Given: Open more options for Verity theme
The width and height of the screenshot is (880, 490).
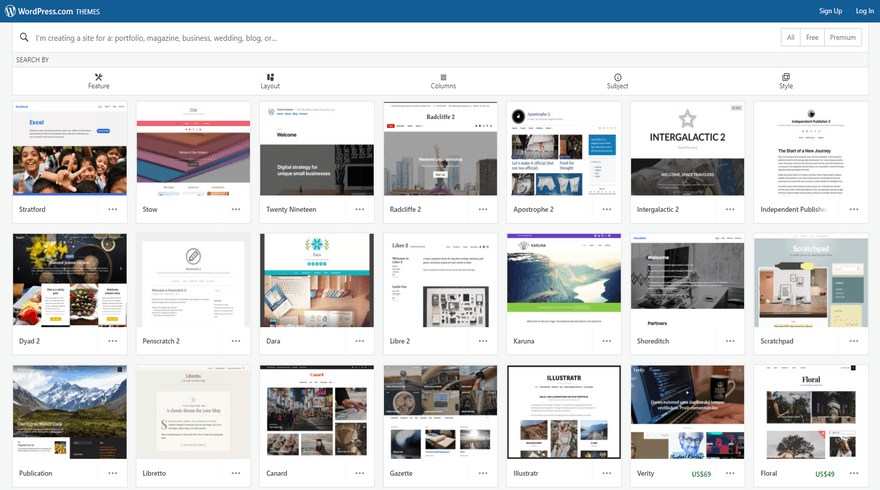Looking at the screenshot, I should [730, 473].
